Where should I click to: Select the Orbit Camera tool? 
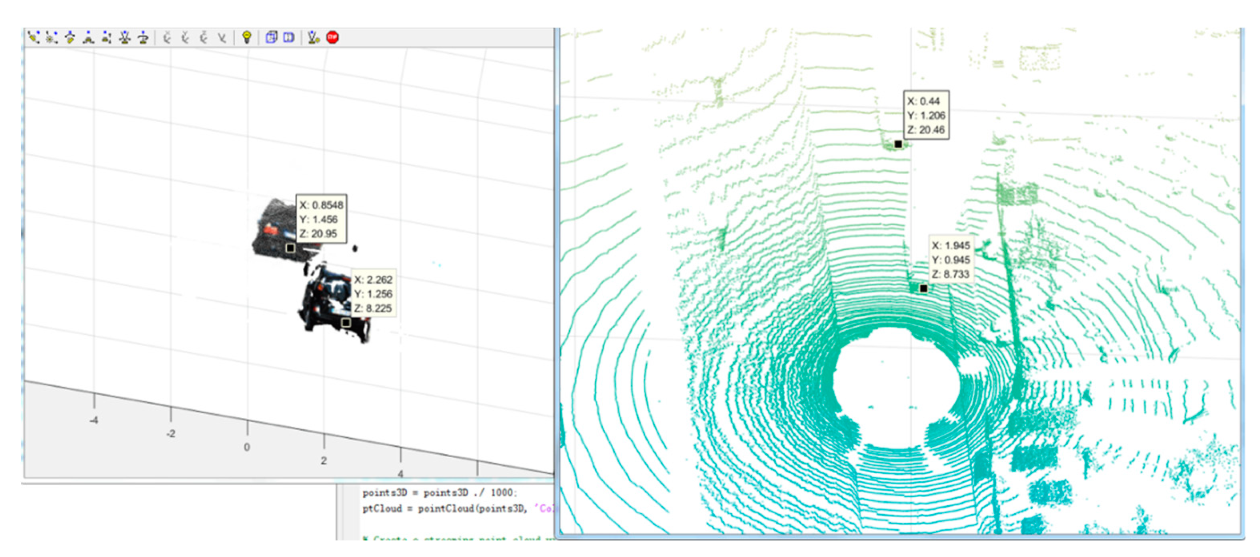point(33,38)
